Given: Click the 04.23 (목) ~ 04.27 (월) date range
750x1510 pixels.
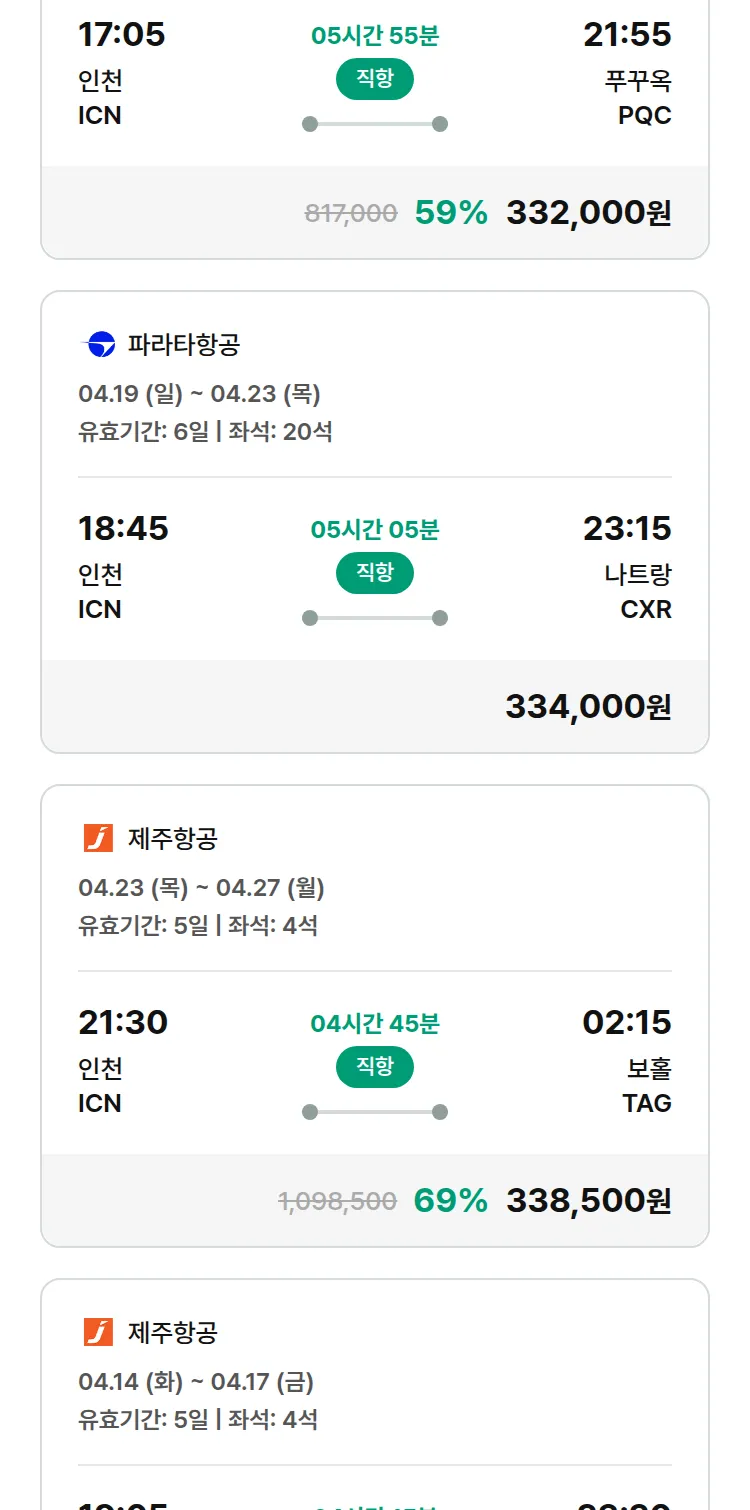Looking at the screenshot, I should 201,888.
